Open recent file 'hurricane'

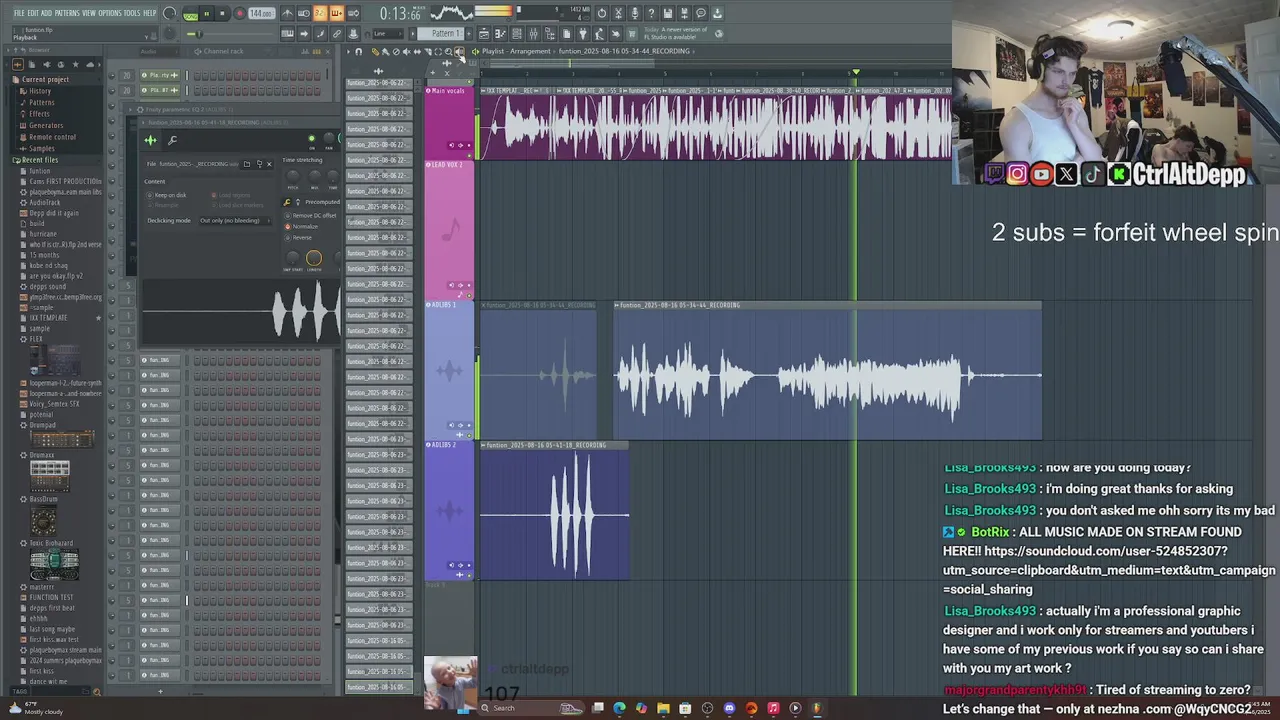click(43, 234)
